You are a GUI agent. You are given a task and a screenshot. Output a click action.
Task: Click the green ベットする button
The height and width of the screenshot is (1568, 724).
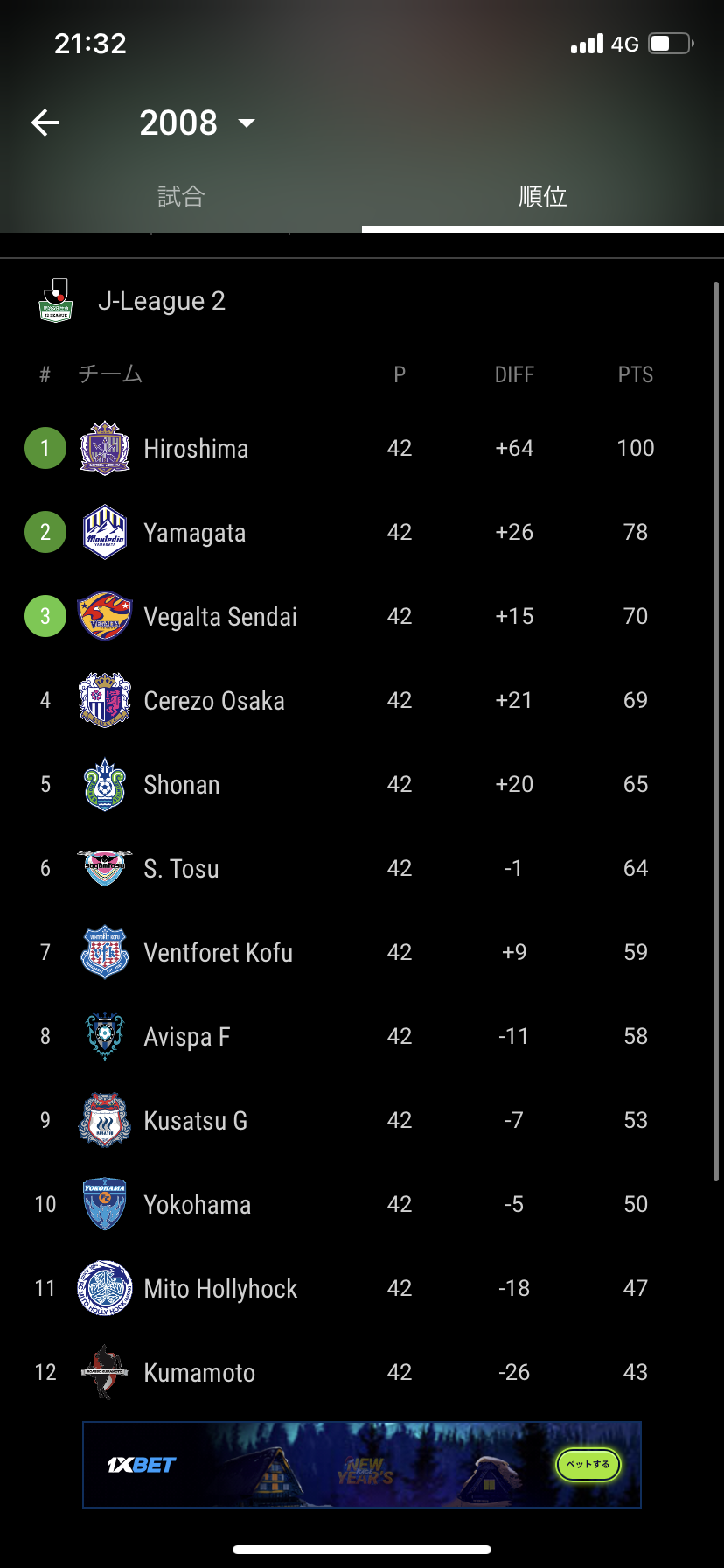tap(588, 1464)
